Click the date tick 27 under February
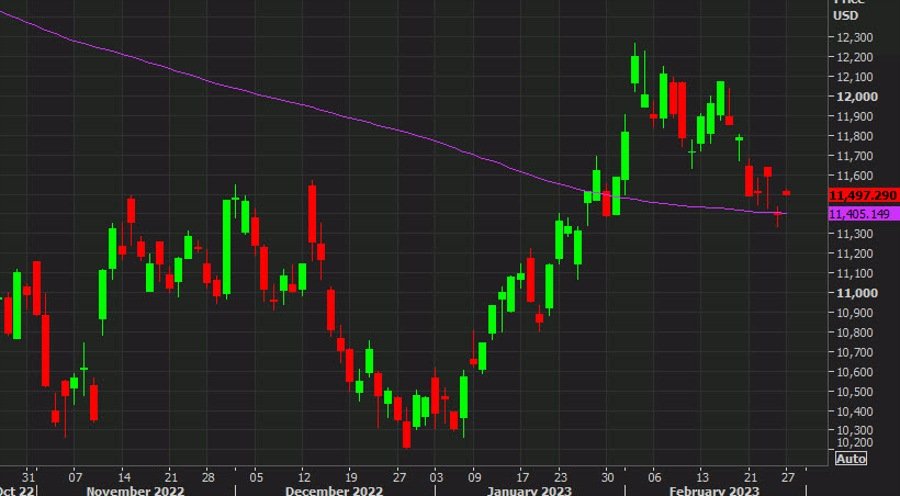The height and width of the screenshot is (496, 900). (x=787, y=476)
